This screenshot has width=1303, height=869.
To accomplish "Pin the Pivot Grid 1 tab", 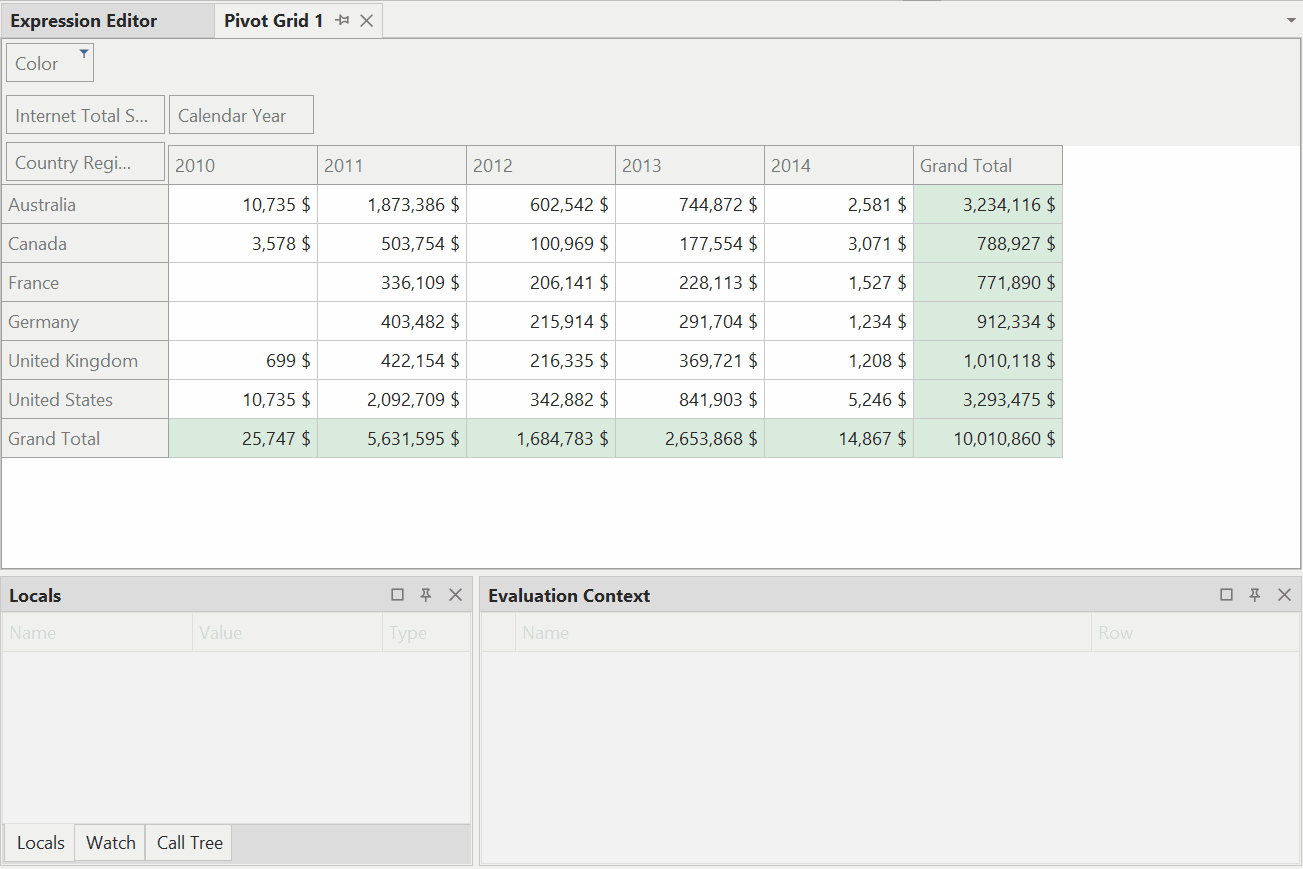I will tap(342, 21).
